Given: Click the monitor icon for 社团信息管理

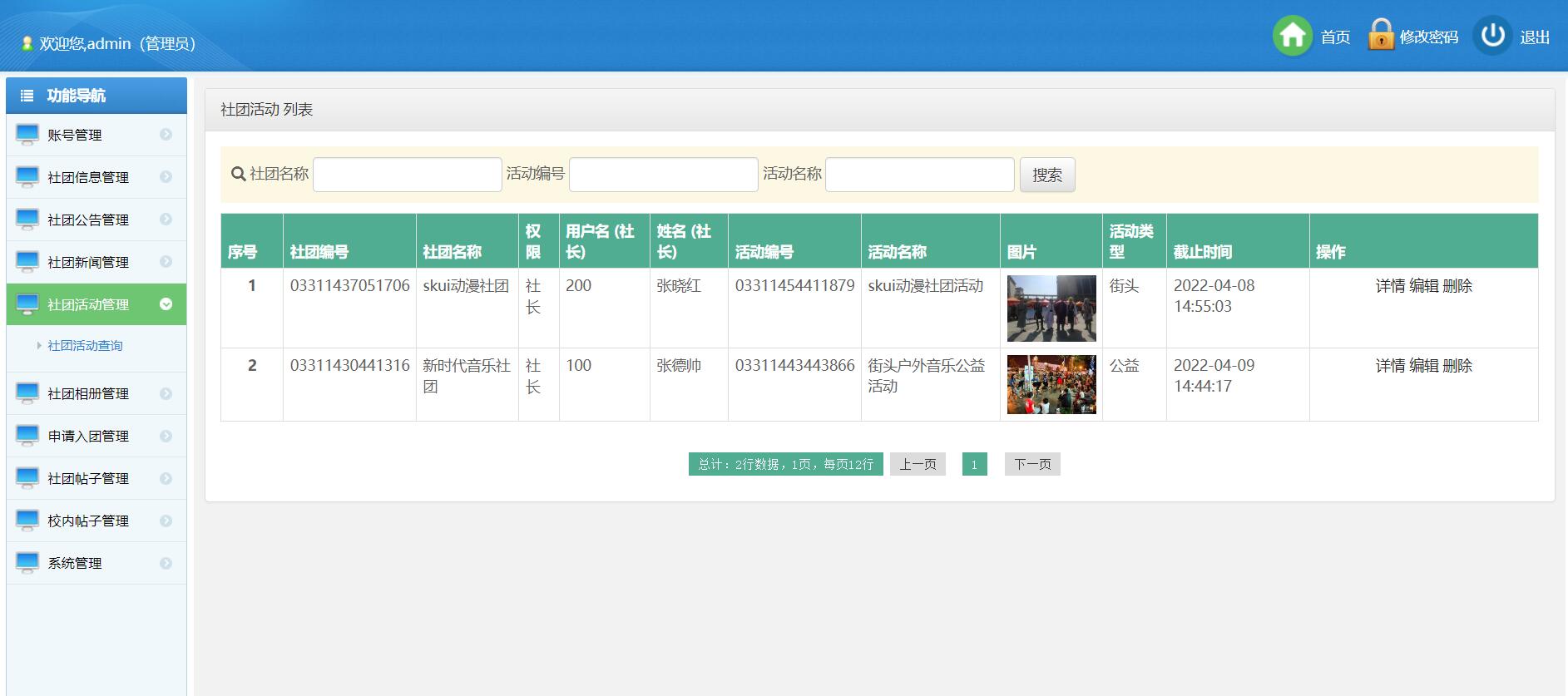Looking at the screenshot, I should click(x=27, y=176).
